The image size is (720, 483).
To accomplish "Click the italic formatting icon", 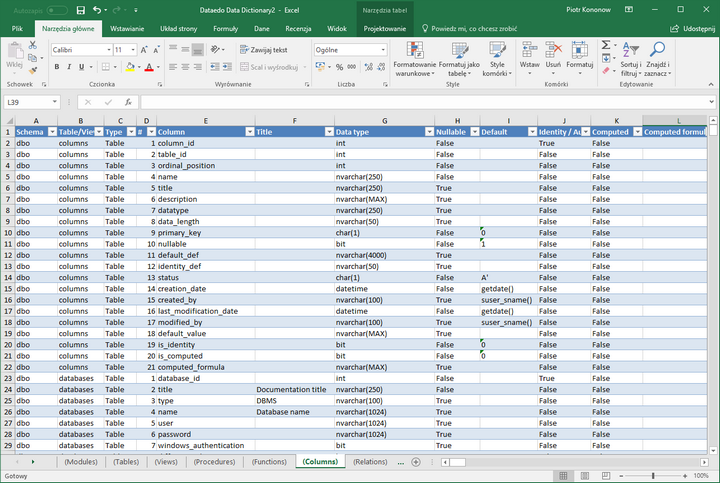I will click(x=70, y=67).
